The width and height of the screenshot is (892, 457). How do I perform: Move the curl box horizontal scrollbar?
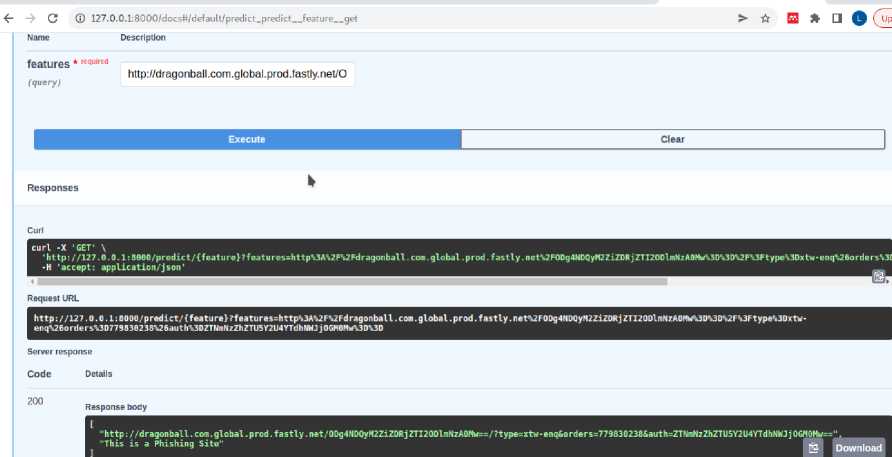pos(352,281)
